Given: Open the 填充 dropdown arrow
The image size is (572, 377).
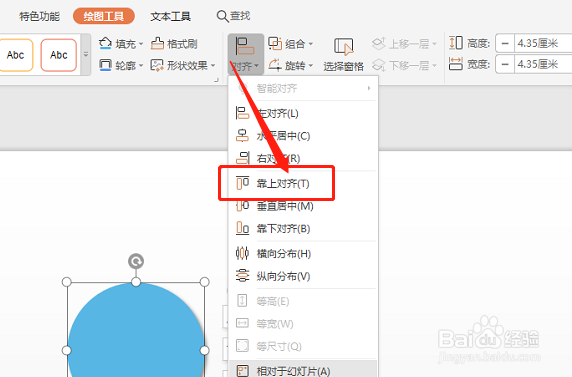Looking at the screenshot, I should pyautogui.click(x=141, y=44).
